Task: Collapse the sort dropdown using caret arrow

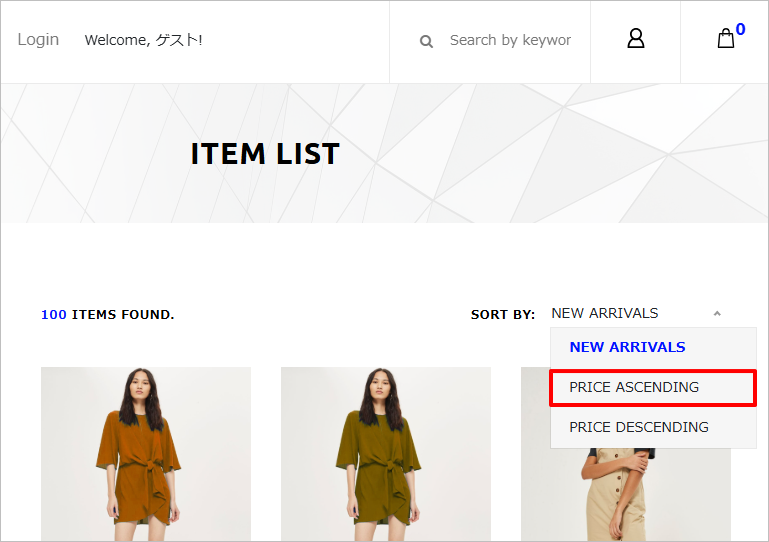Action: (x=717, y=313)
